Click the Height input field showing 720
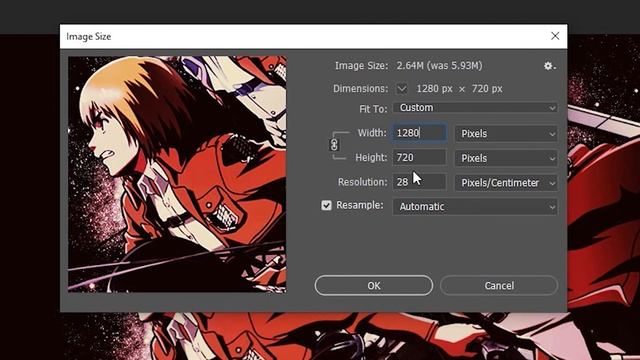This screenshot has height=360, width=640. click(419, 158)
